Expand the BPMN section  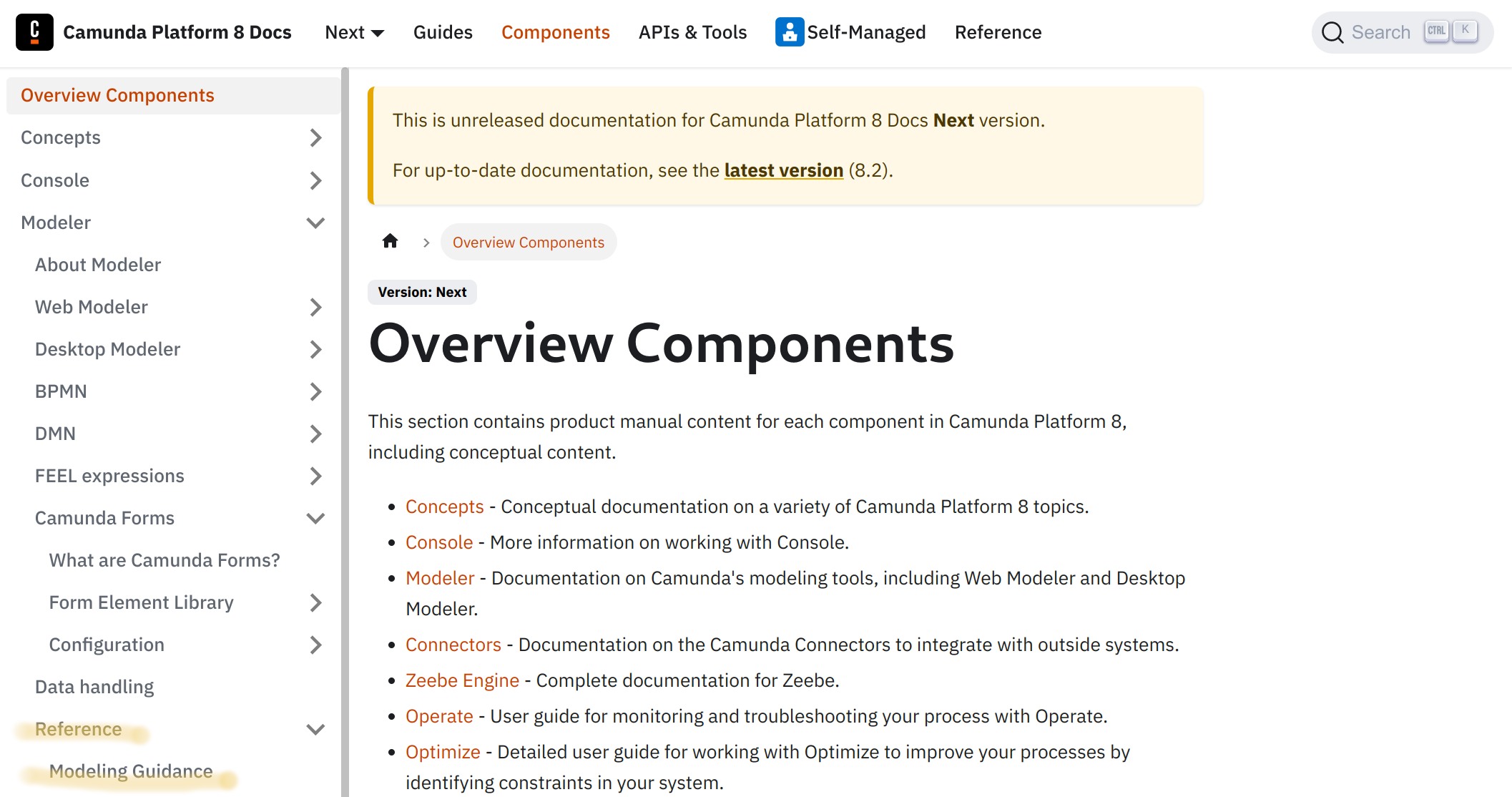coord(315,391)
